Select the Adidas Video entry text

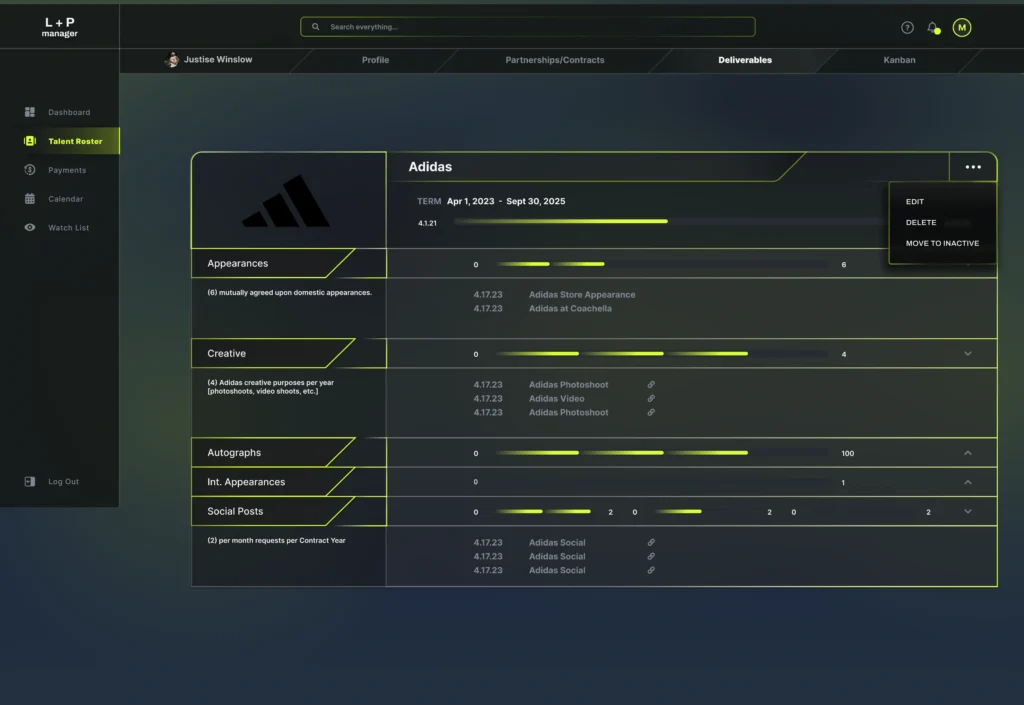[556, 398]
